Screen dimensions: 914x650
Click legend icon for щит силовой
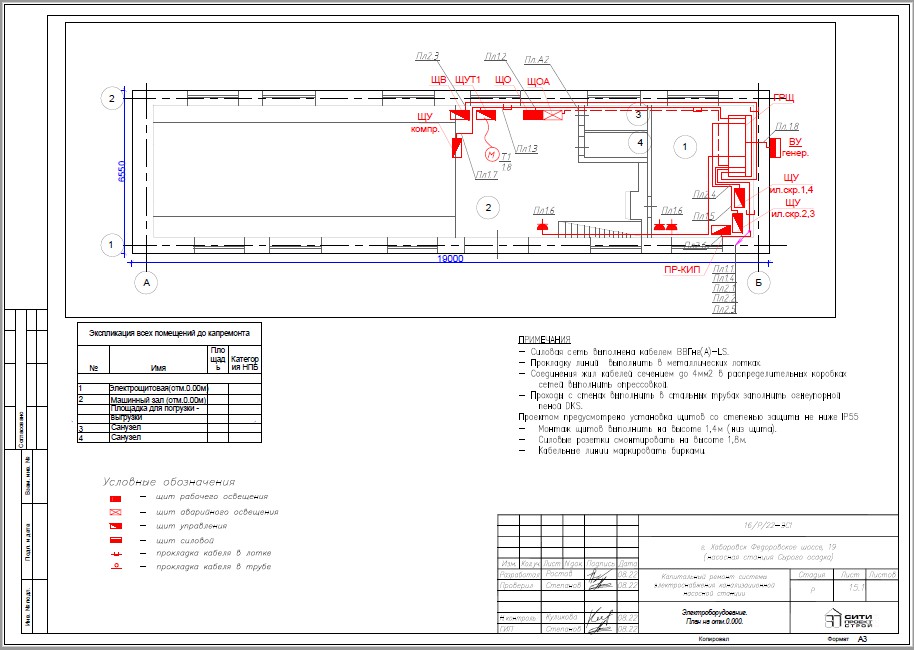(x=115, y=540)
